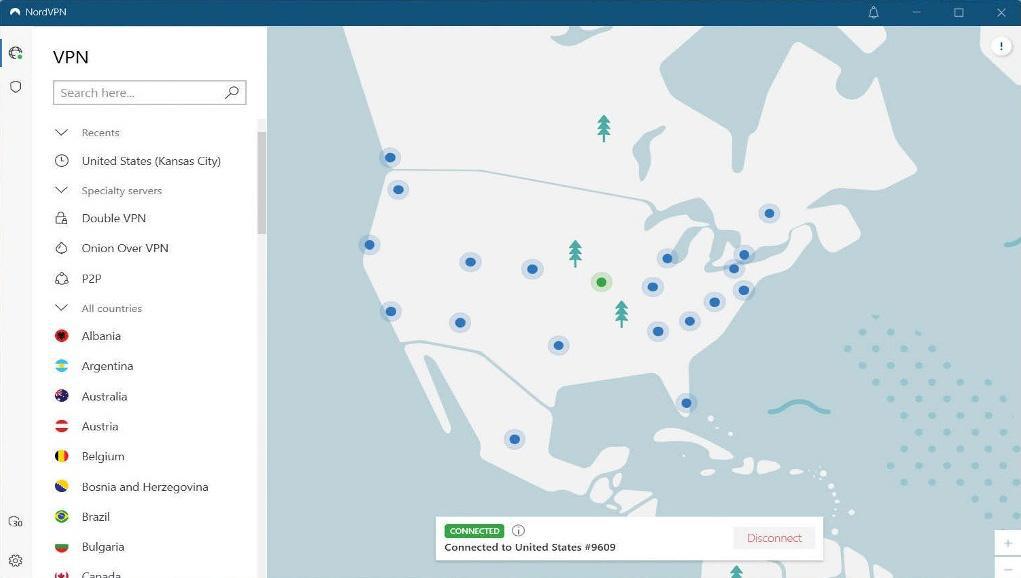Viewport: 1021px width, 578px height.
Task: Click the Argentina country name
Action: coord(107,366)
